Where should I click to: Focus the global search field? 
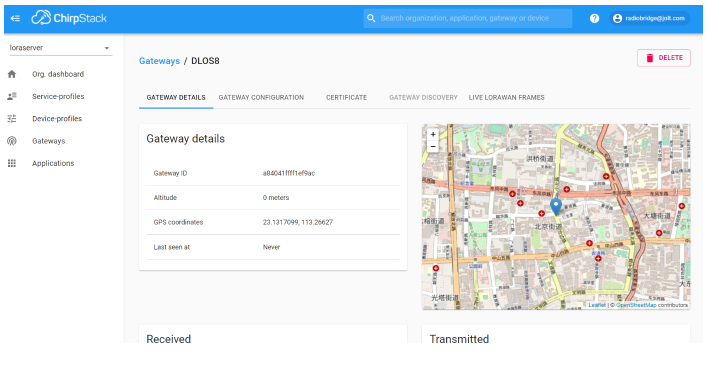[x=468, y=18]
